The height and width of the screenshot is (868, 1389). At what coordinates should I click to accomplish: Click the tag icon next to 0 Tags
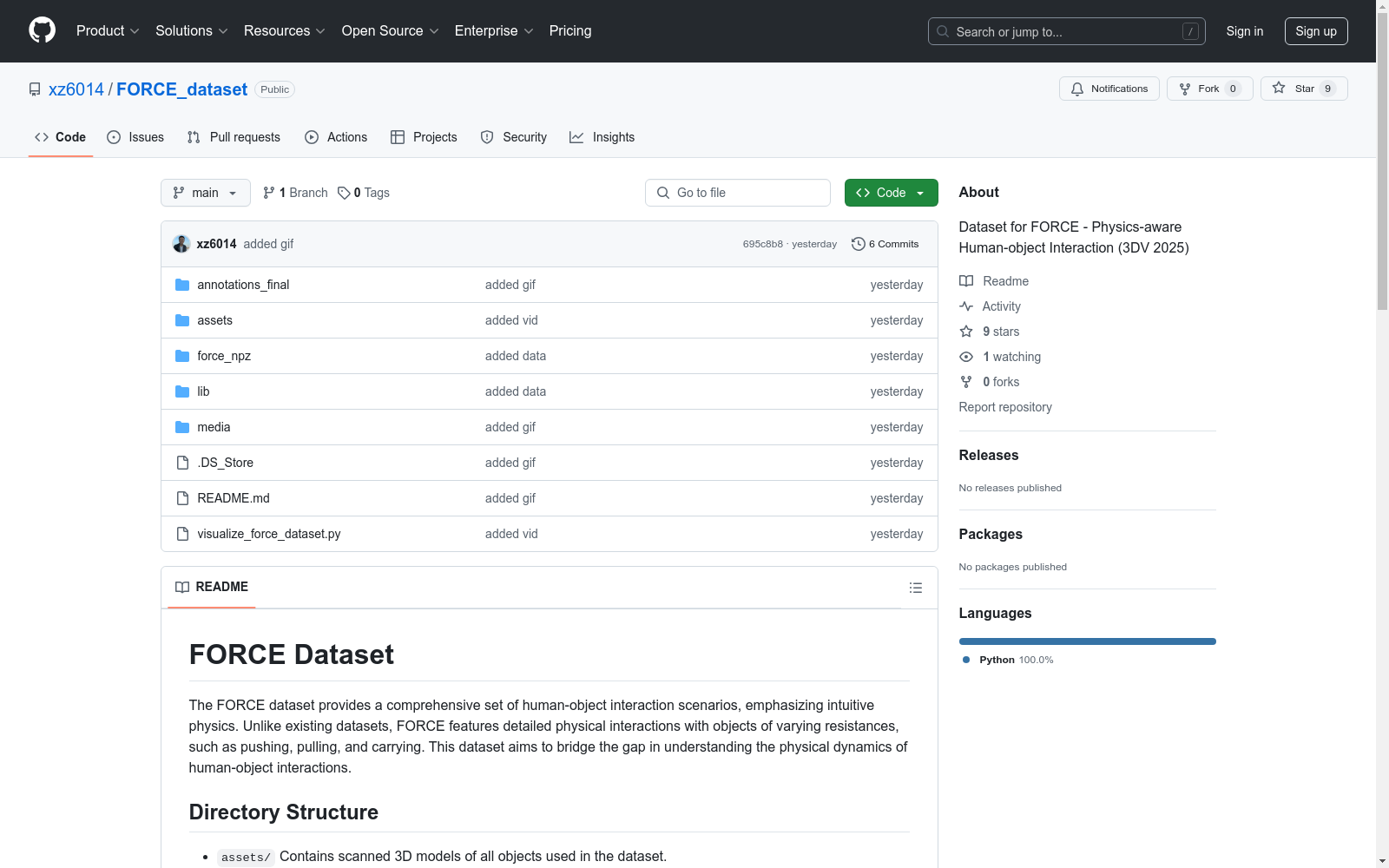click(344, 193)
